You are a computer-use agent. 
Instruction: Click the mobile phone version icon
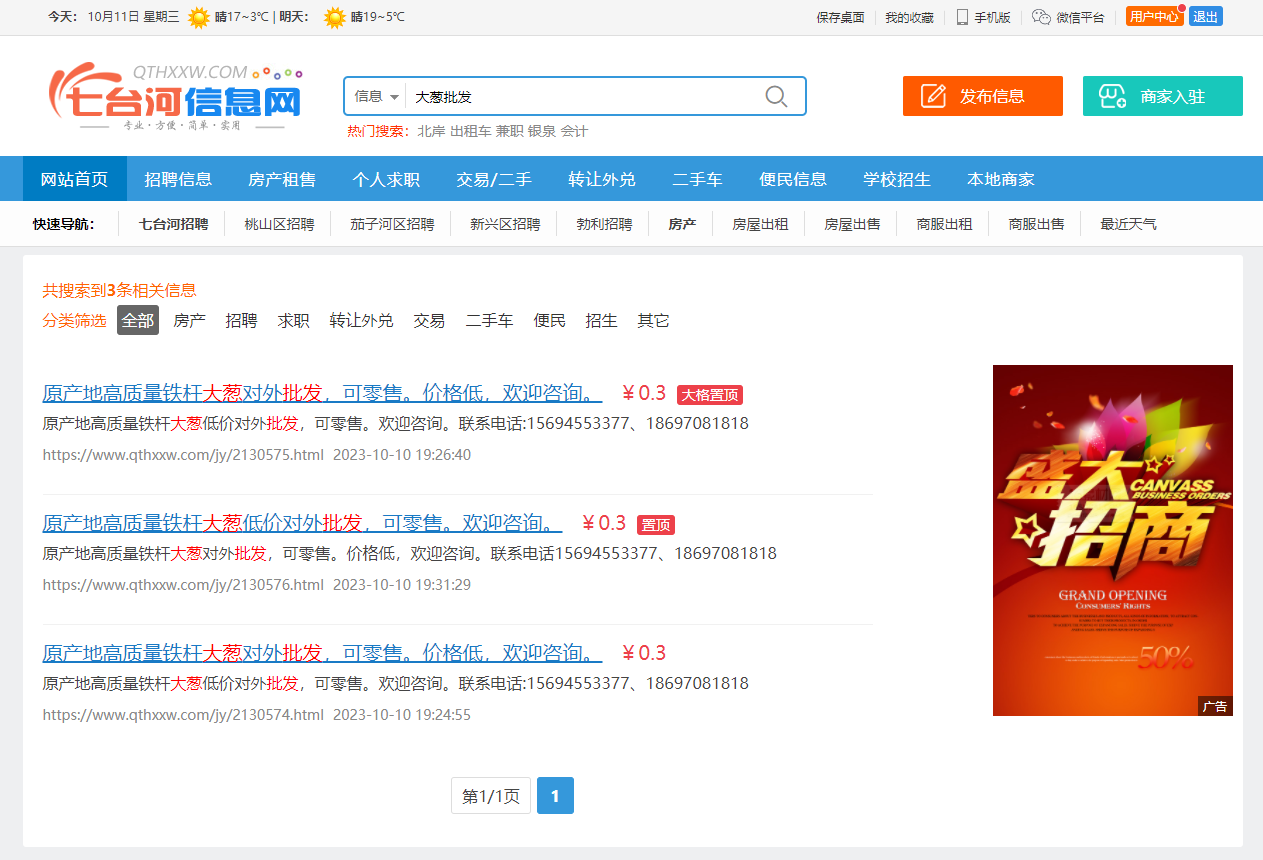tap(962, 17)
